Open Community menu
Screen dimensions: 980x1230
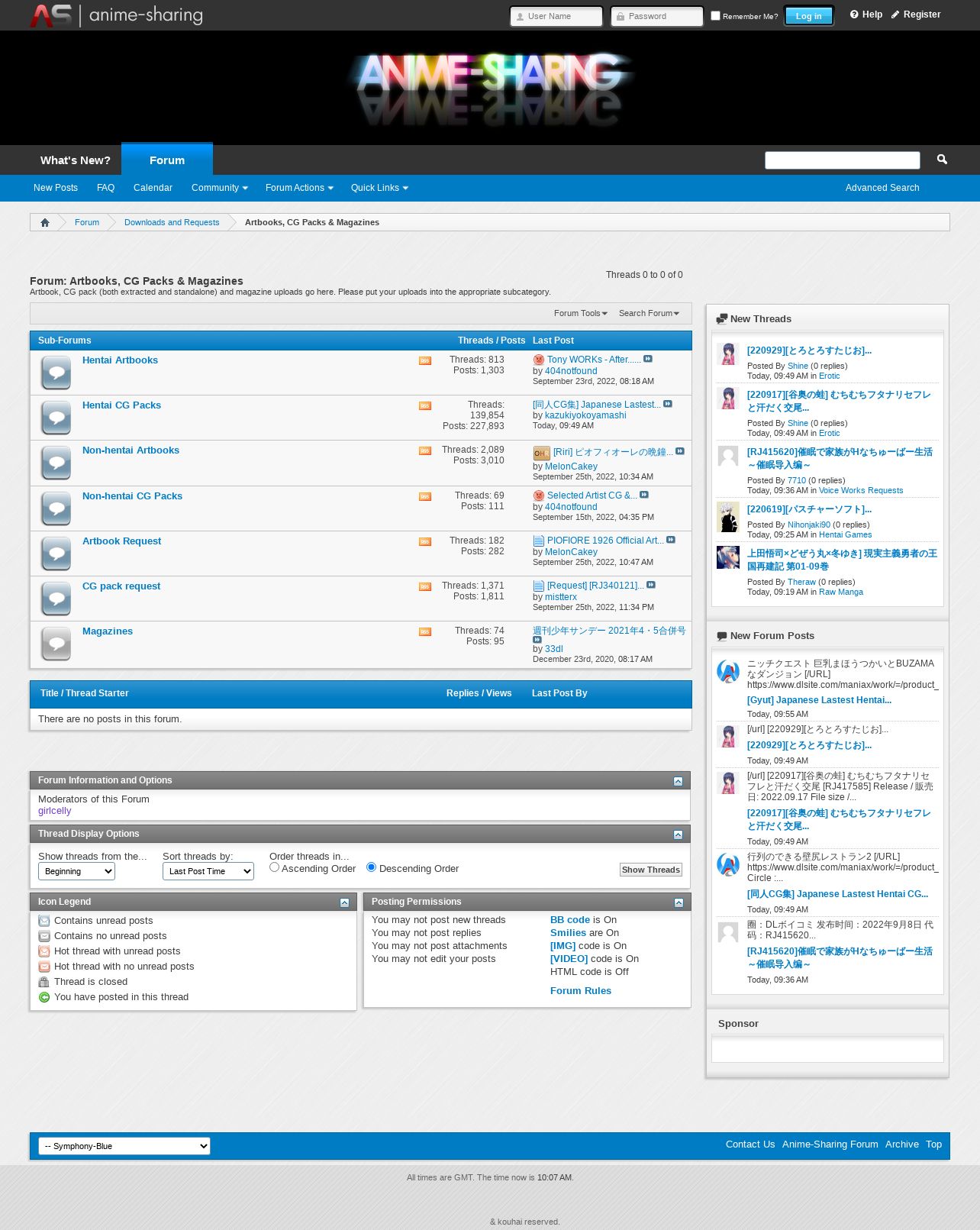coord(219,188)
